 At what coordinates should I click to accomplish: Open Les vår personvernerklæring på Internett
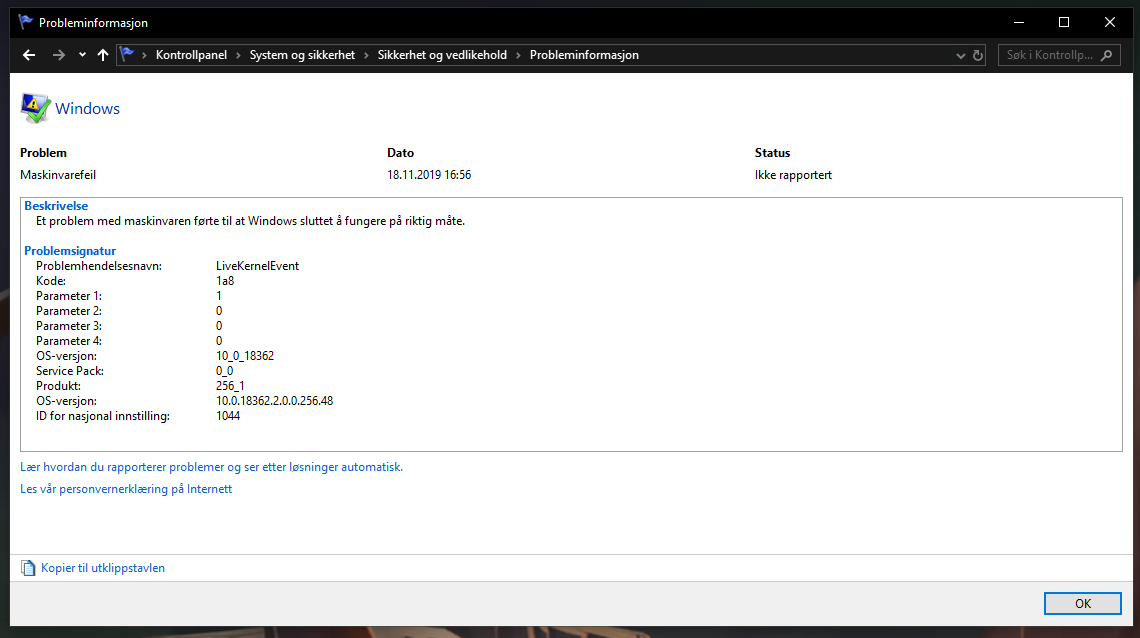126,489
